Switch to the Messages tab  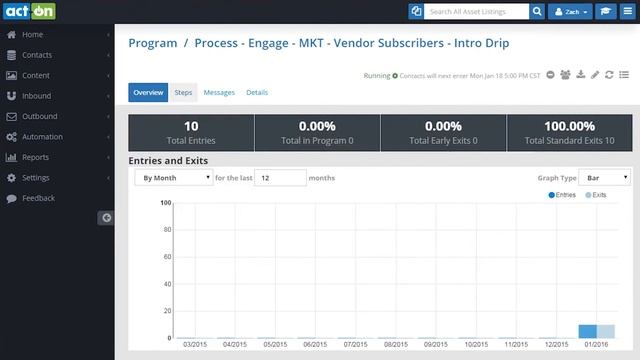point(219,93)
